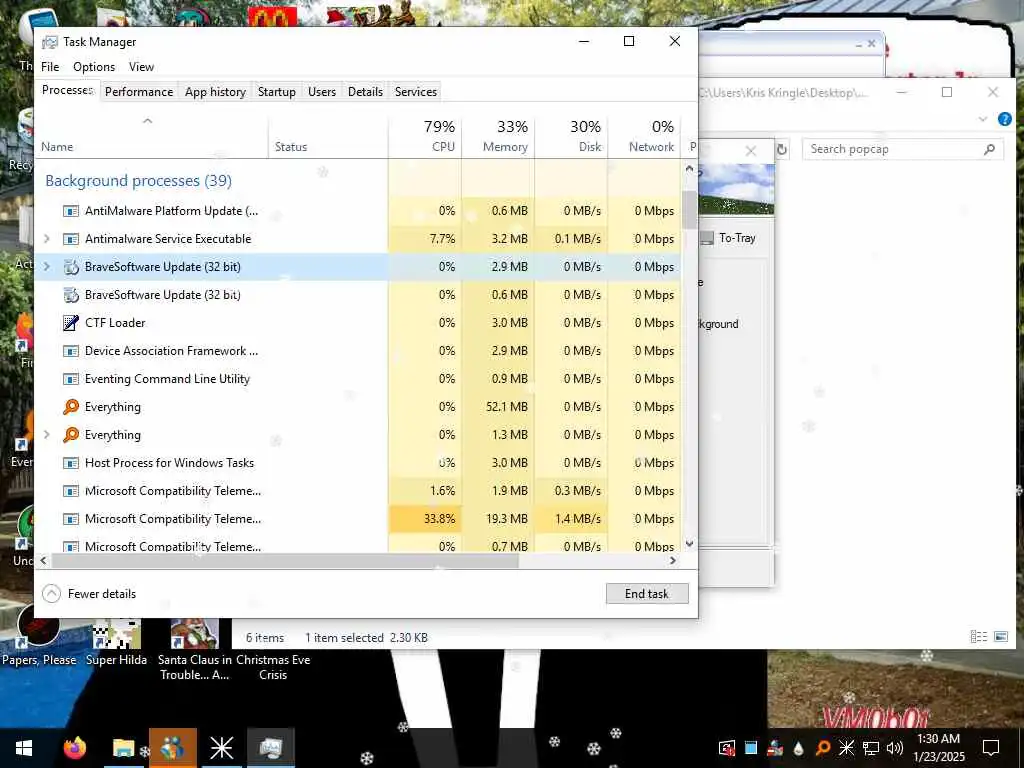Open the Santa Claus in Trouble desktop shortcut
Screen dimensions: 1024x768
pyautogui.click(x=195, y=650)
